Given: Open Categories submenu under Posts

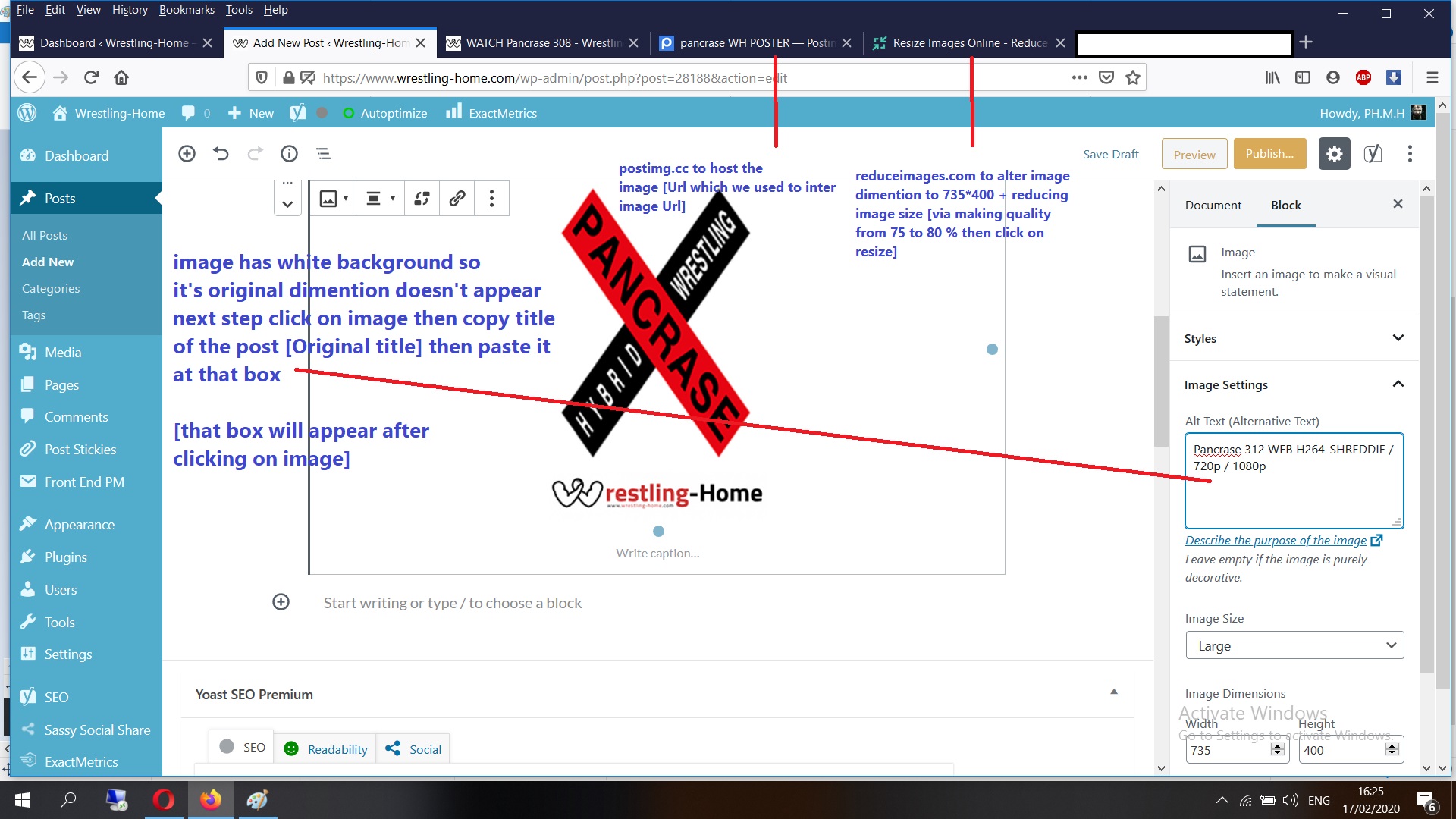Looking at the screenshot, I should tap(51, 288).
